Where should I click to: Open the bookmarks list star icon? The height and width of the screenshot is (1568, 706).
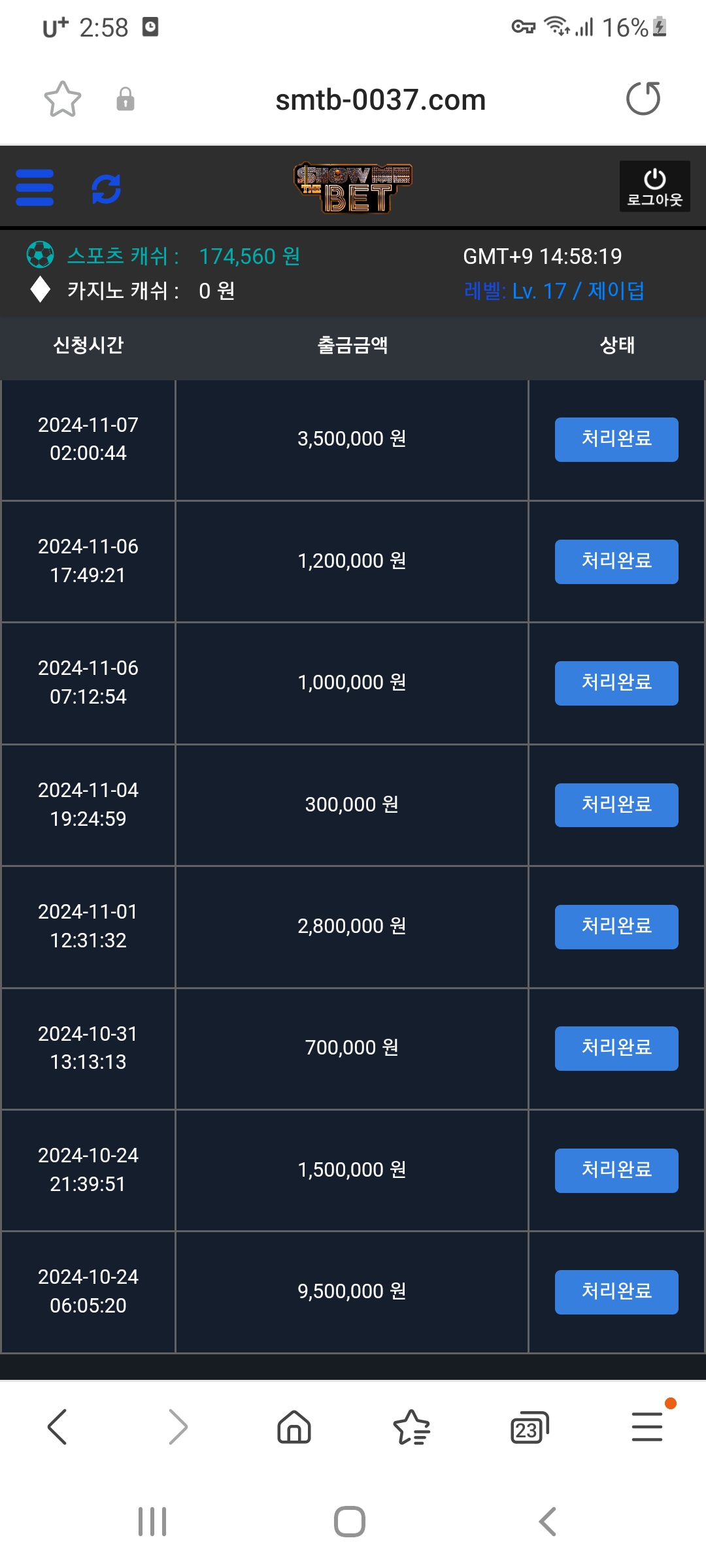pyautogui.click(x=411, y=1426)
